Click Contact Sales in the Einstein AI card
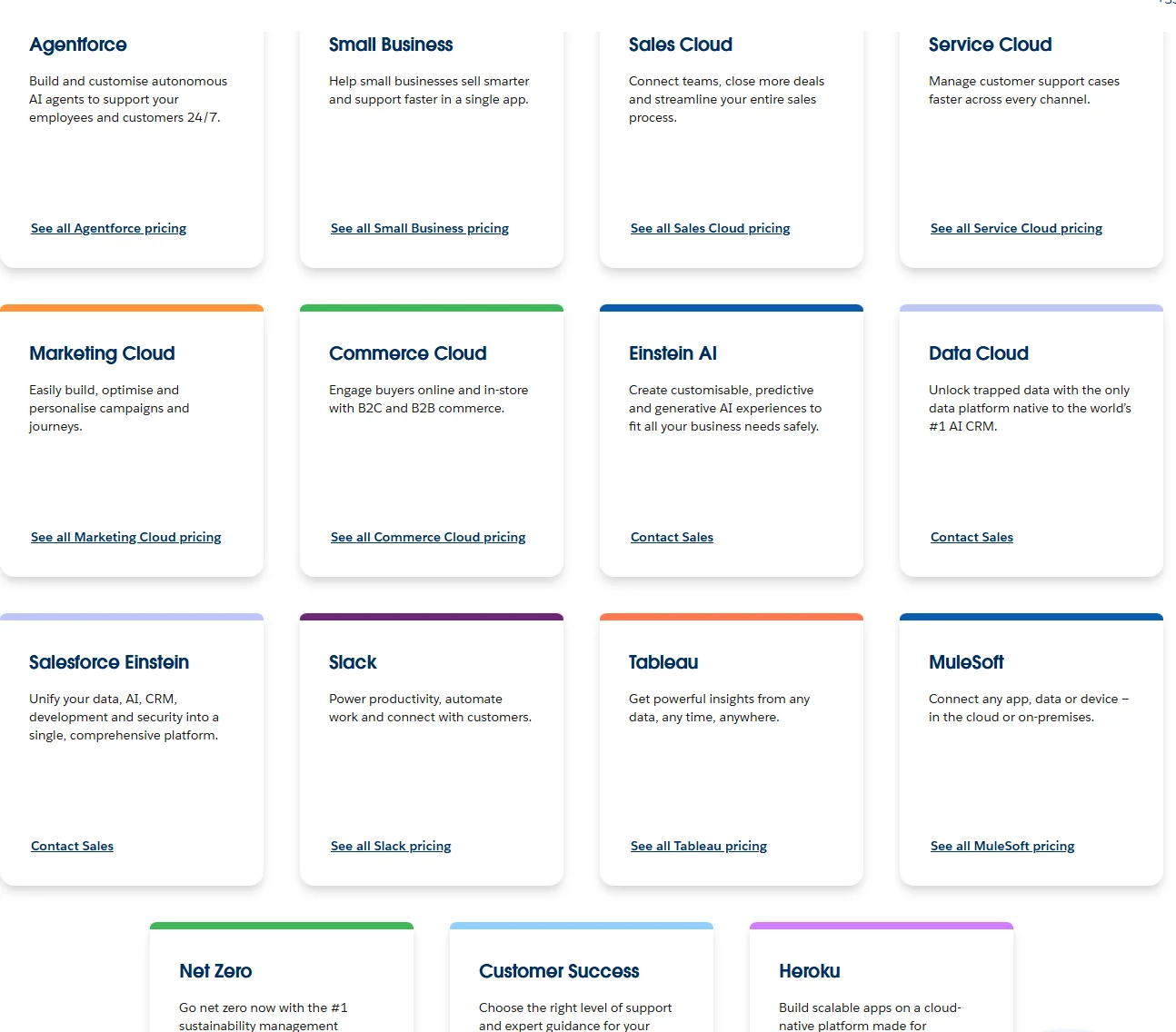The height and width of the screenshot is (1032, 1176). pos(672,537)
